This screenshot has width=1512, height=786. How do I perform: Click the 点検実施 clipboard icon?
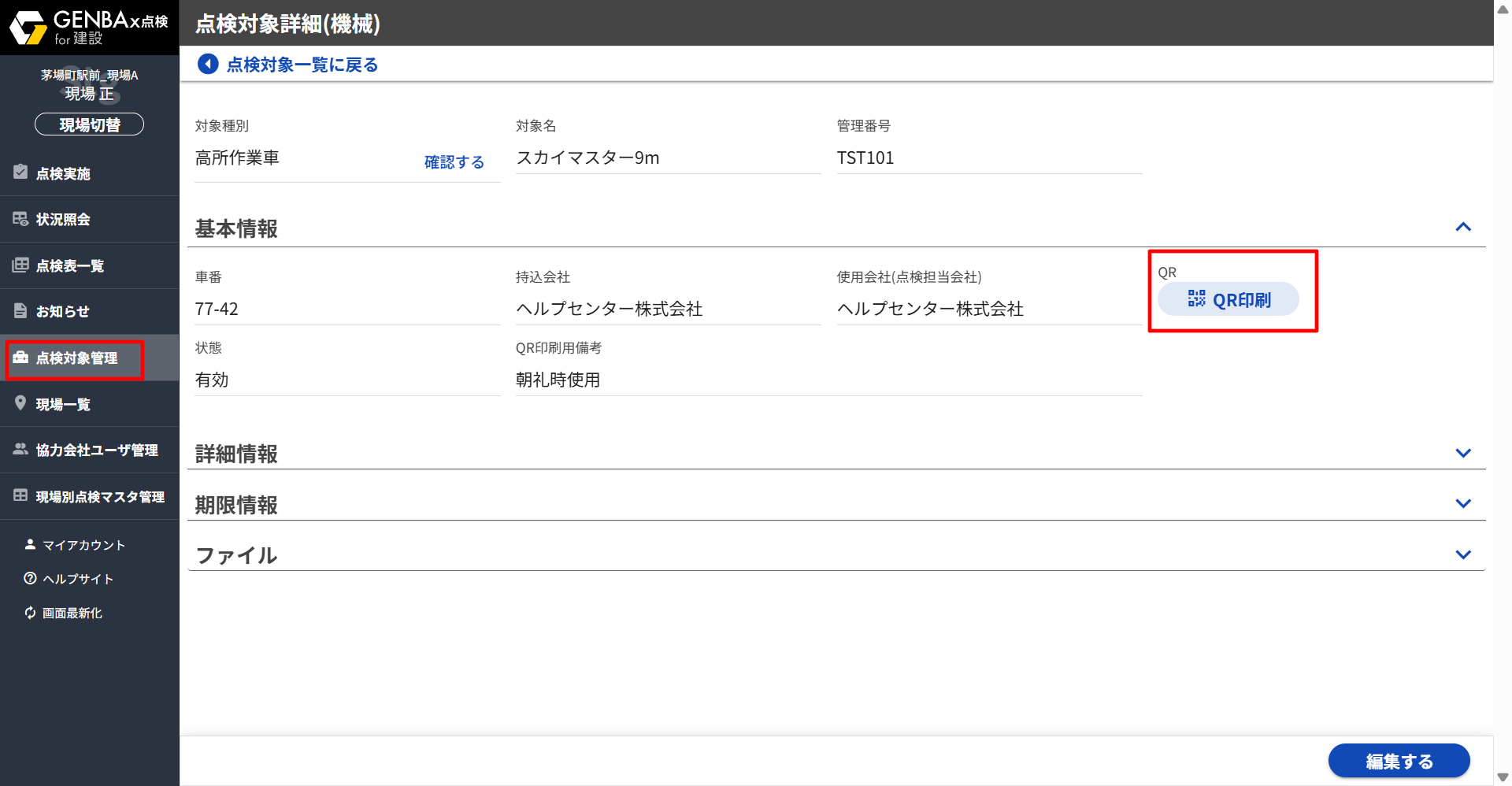(20, 172)
